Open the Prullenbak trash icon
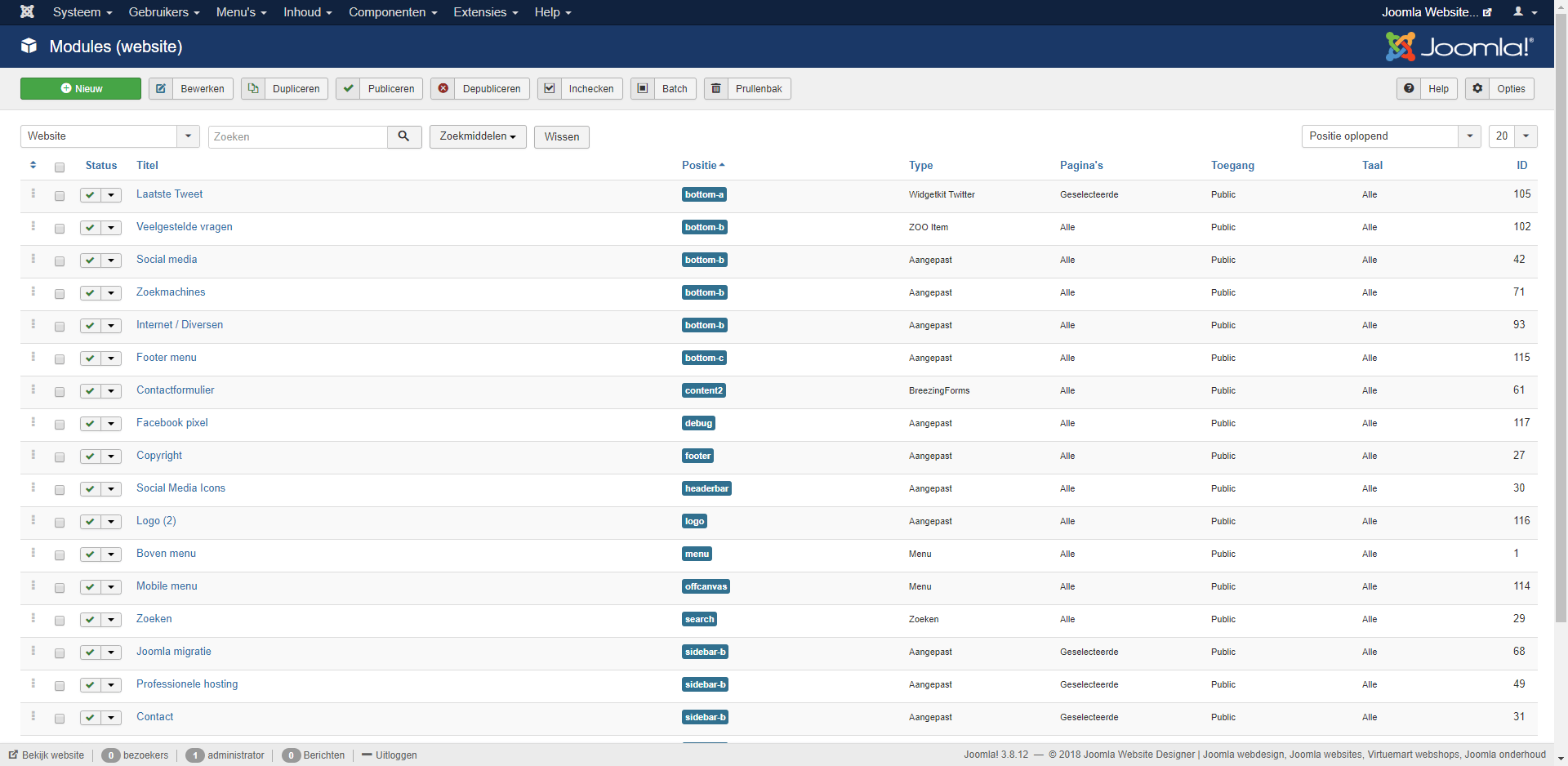This screenshot has width=1568, height=766. [x=716, y=88]
